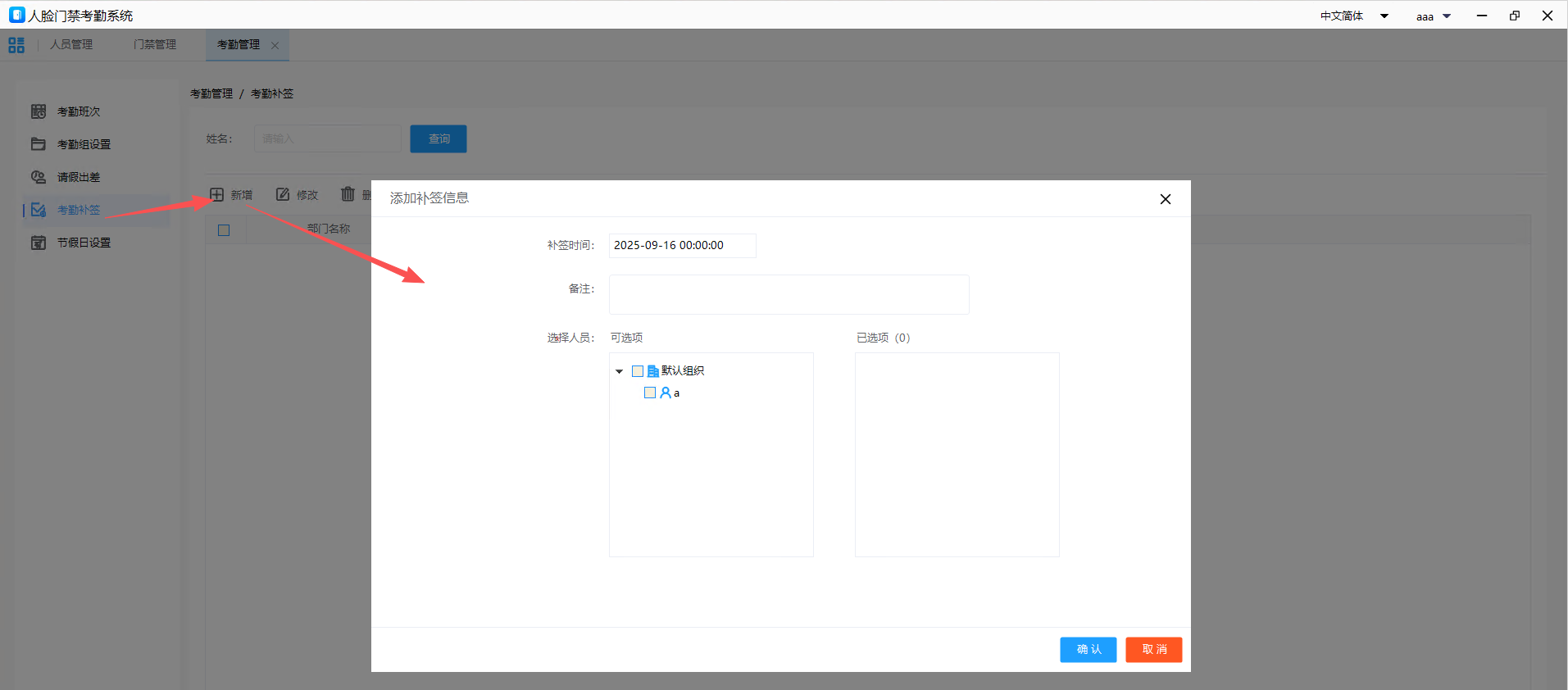
Task: Close the 添加补签信息 dialog
Action: pos(1165,199)
